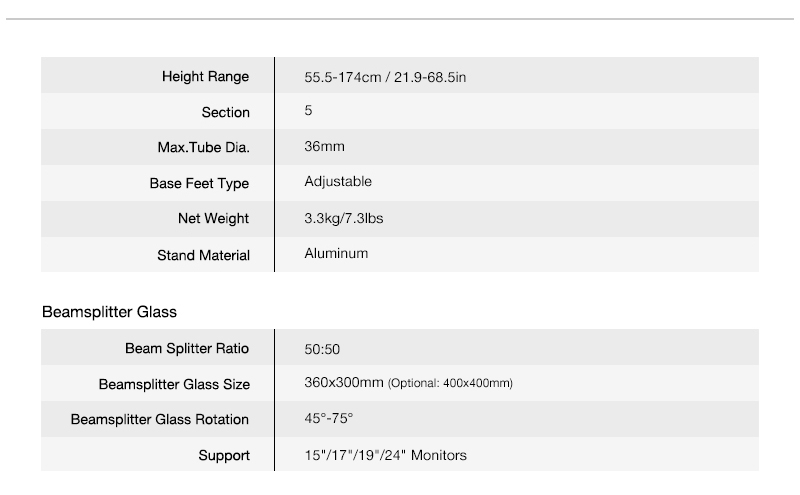800x495 pixels.
Task: Click the Section value 5
Action: [308, 111]
